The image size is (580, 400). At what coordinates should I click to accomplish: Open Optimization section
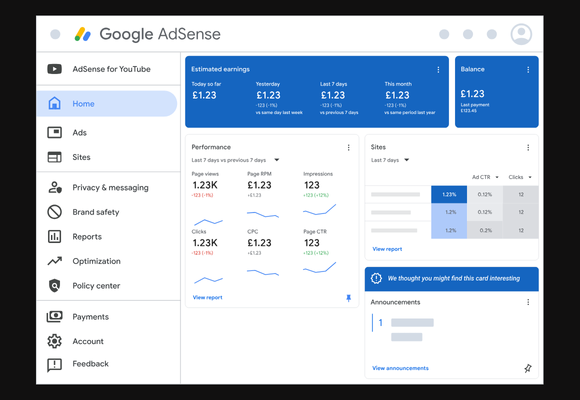108,261
